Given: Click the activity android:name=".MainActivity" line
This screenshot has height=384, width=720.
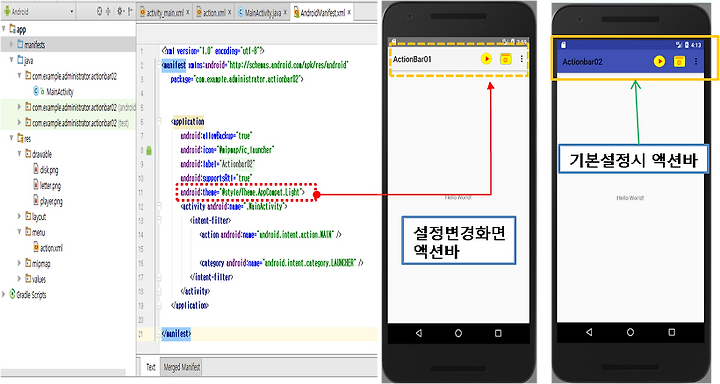Looking at the screenshot, I should (x=234, y=207).
